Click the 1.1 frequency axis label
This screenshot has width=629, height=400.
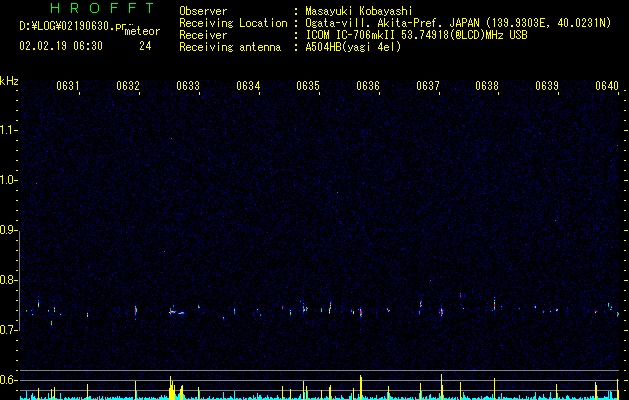point(9,130)
